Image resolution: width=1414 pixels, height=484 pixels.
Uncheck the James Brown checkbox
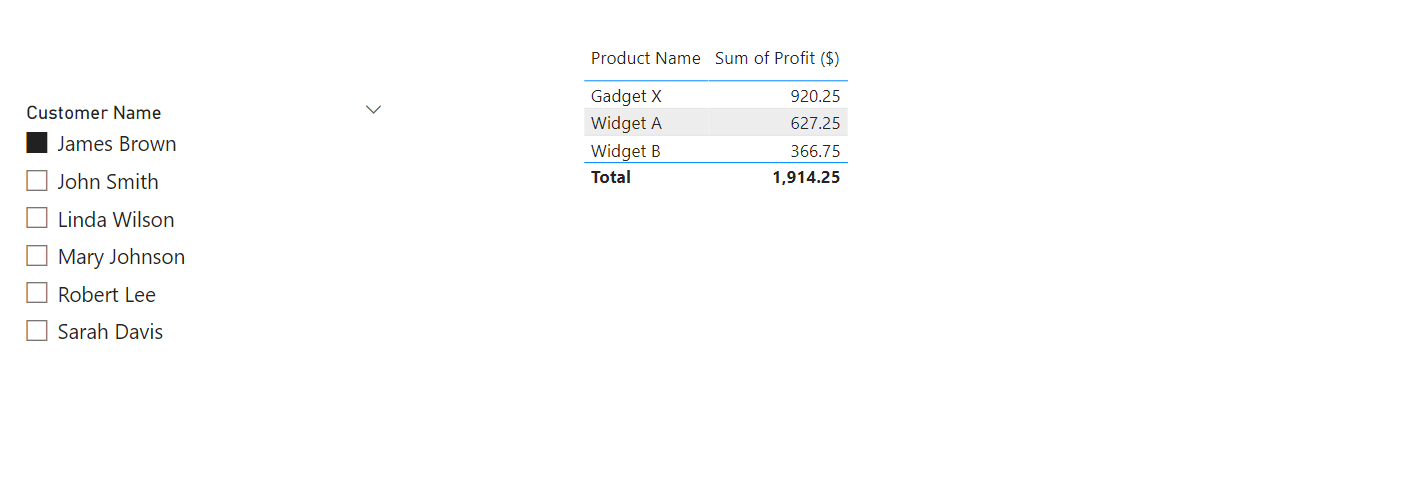coord(37,143)
